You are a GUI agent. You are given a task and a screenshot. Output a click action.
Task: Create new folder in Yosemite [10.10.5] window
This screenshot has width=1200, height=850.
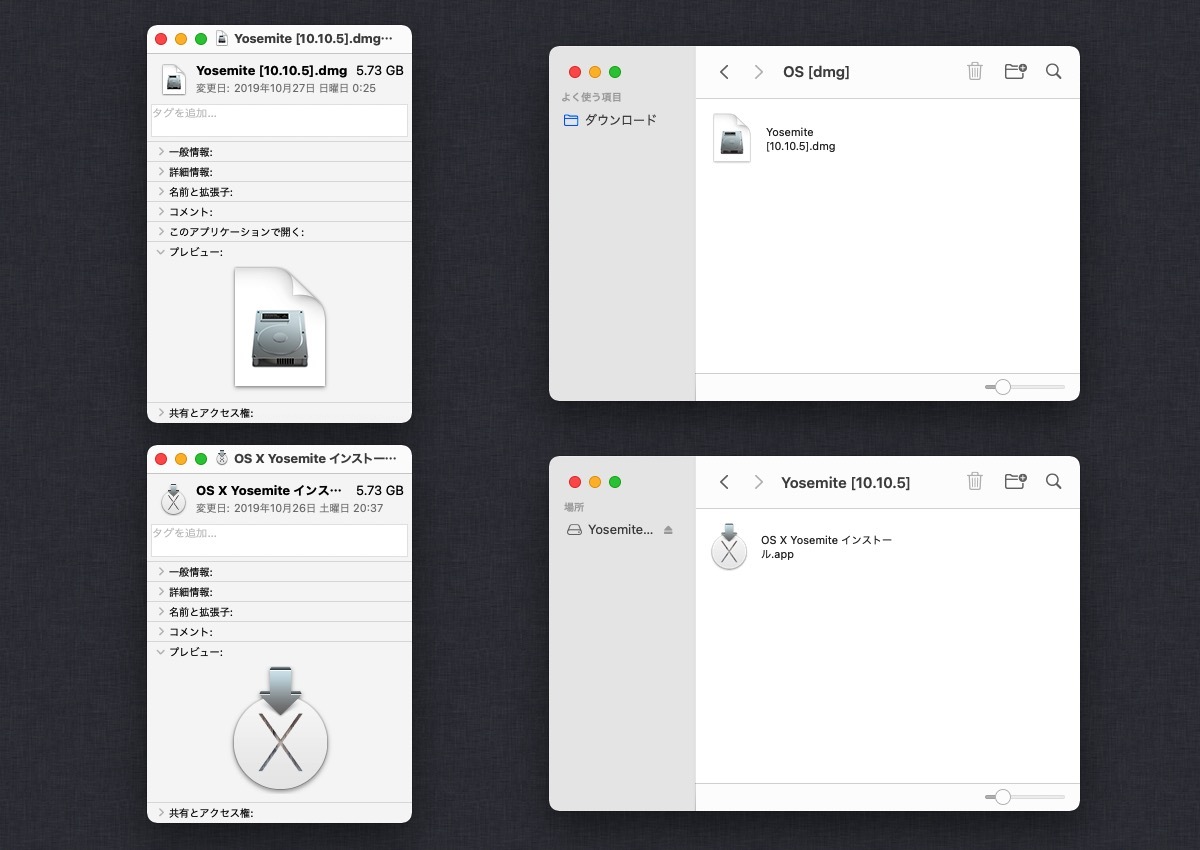pyautogui.click(x=1015, y=482)
